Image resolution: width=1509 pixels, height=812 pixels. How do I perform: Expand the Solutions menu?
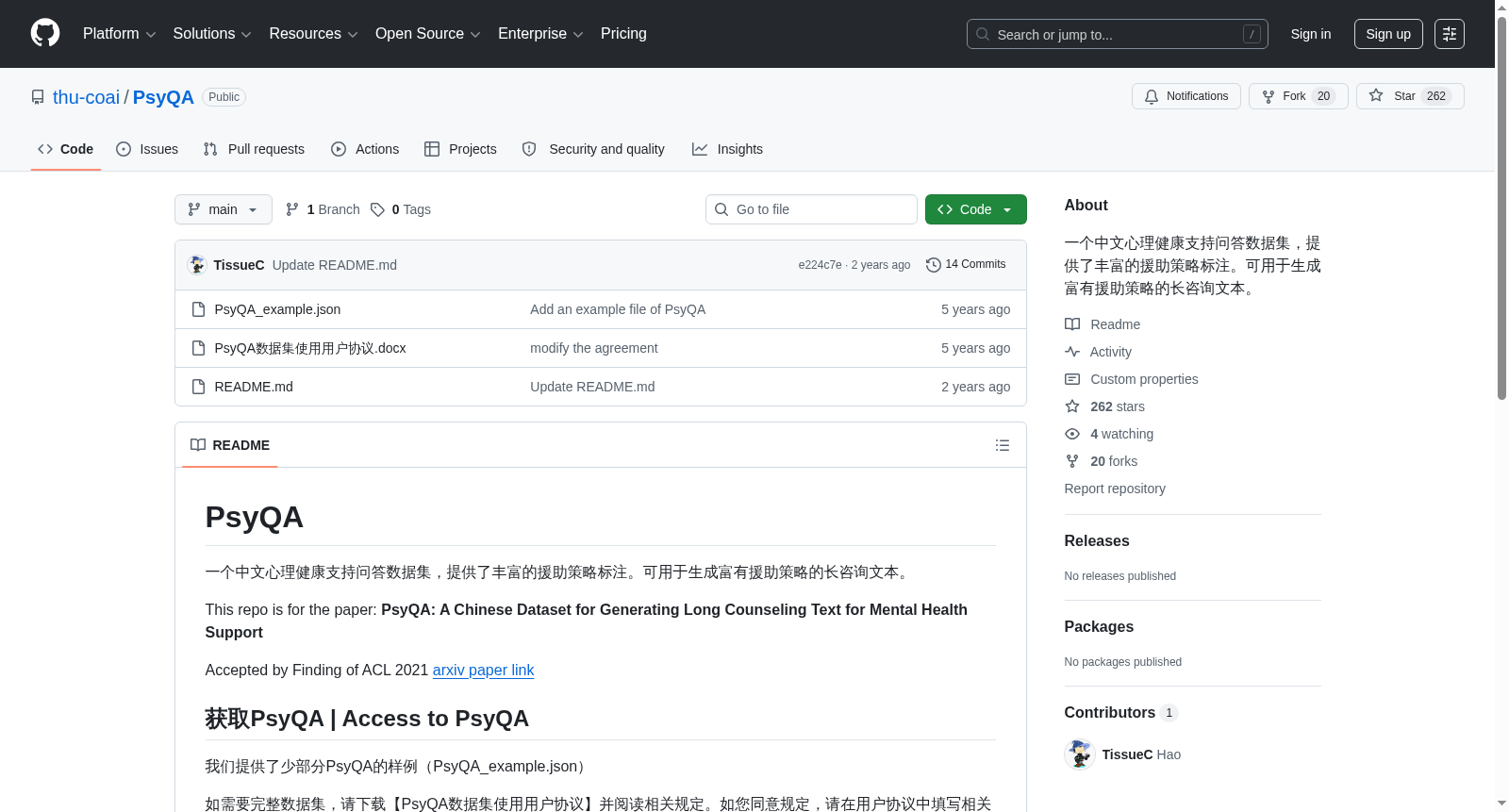click(212, 34)
